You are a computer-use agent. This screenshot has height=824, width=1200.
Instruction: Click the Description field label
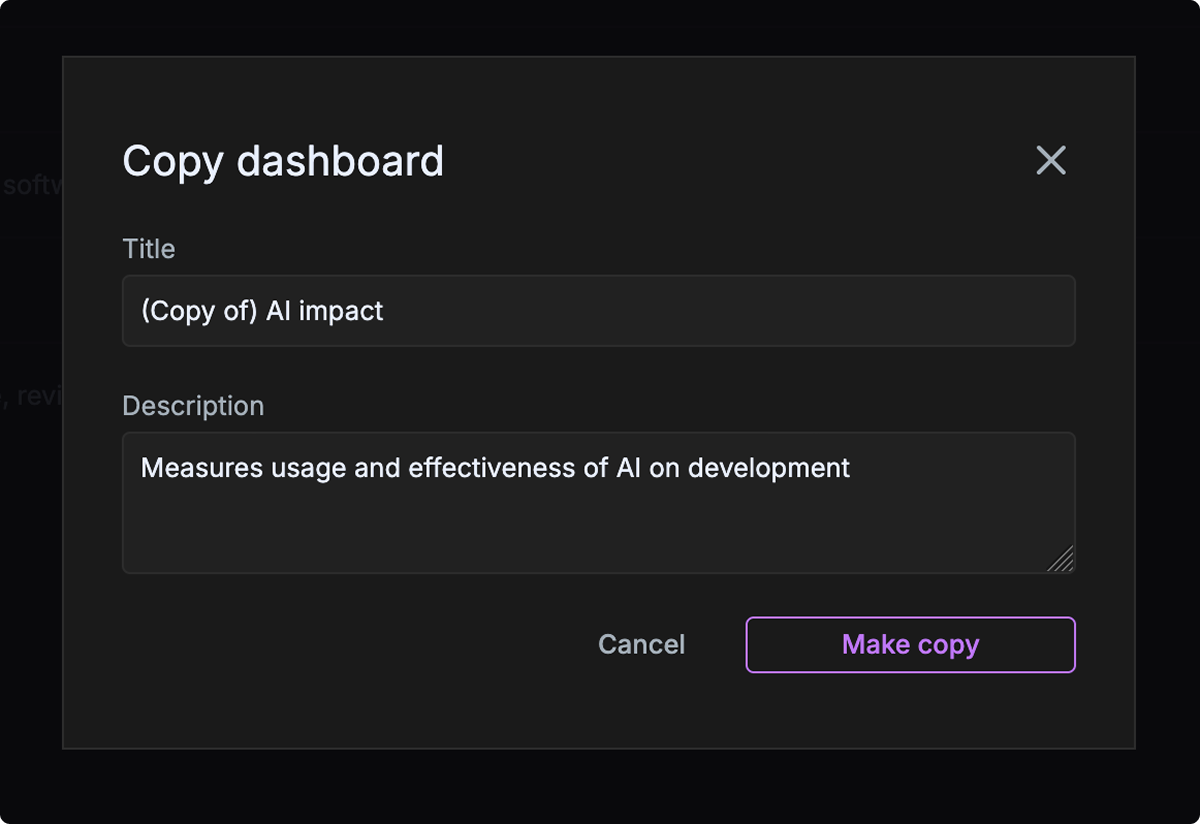pos(193,405)
